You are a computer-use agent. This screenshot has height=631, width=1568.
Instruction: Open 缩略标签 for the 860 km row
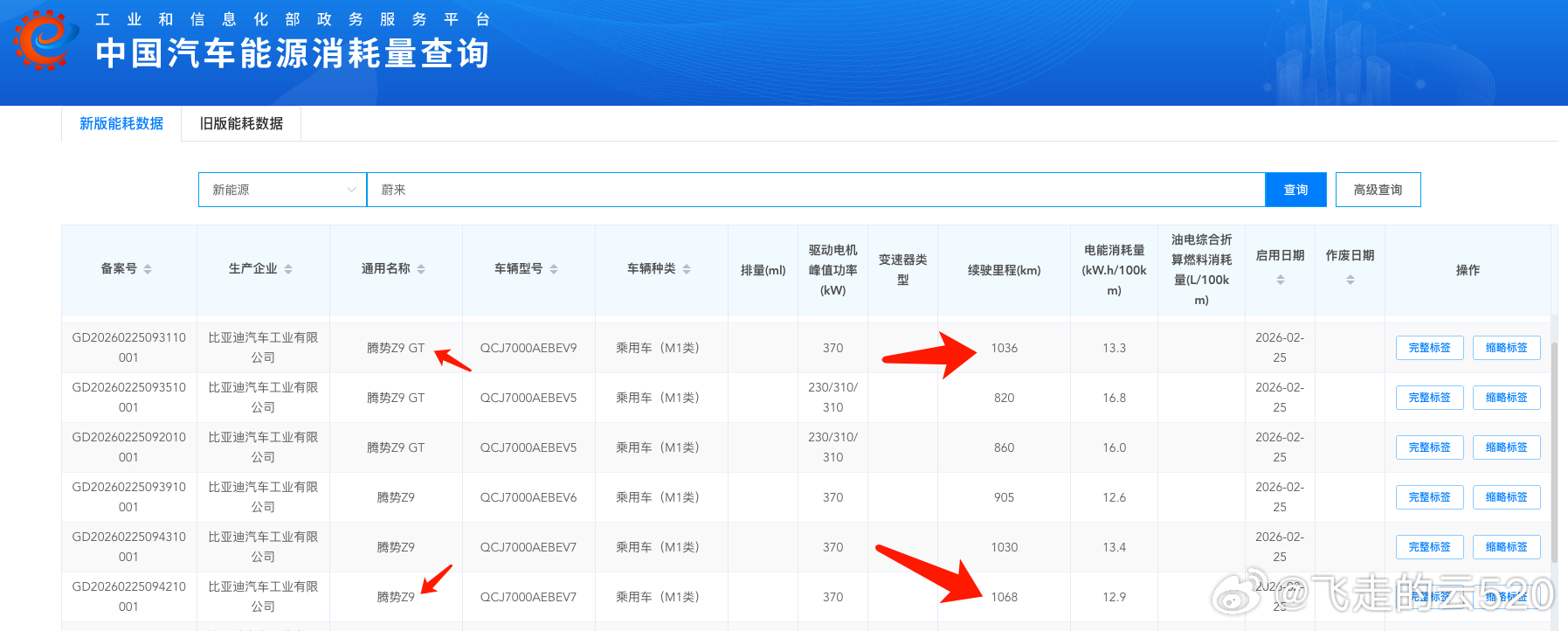coord(1506,447)
